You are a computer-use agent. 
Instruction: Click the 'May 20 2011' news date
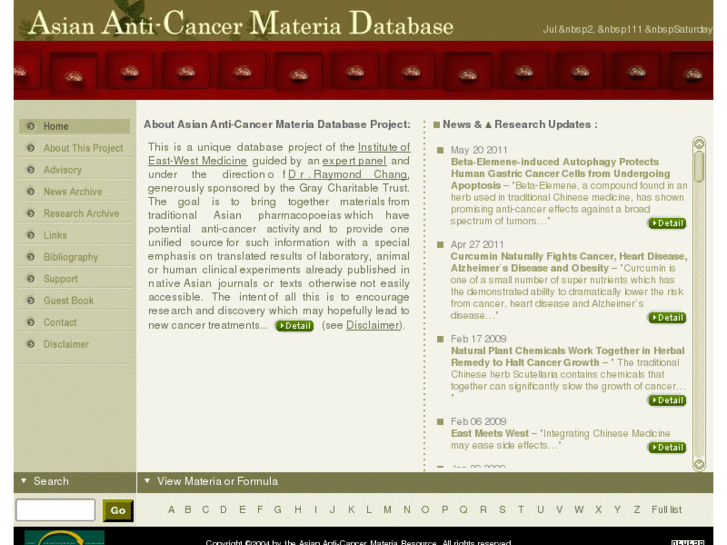tap(479, 150)
